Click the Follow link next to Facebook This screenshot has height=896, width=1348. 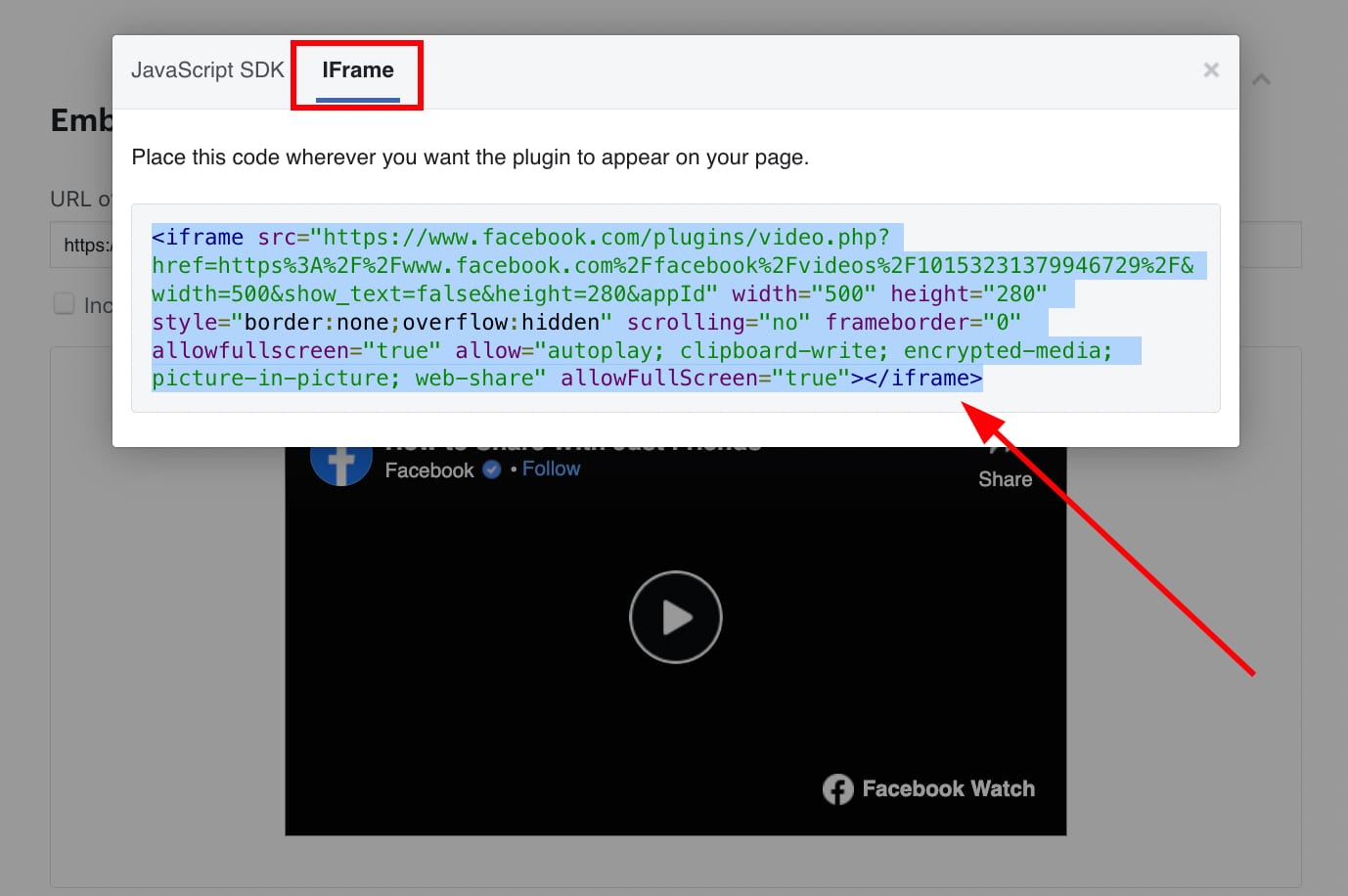[551, 469]
